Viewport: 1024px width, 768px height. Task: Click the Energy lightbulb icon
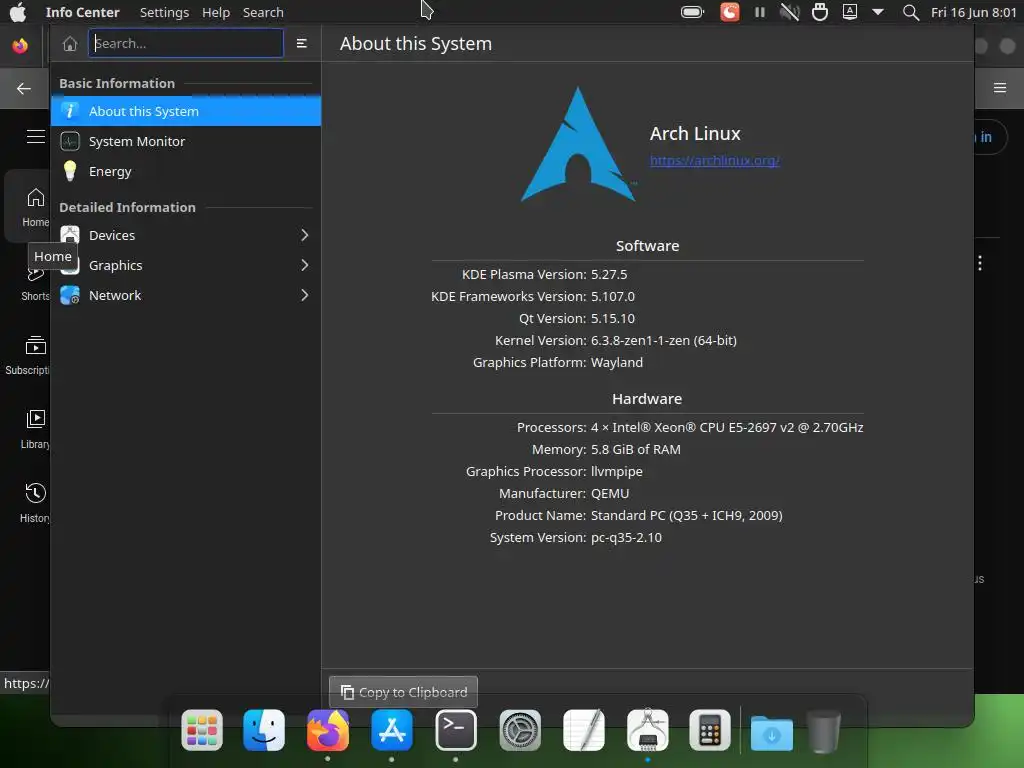pyautogui.click(x=70, y=171)
